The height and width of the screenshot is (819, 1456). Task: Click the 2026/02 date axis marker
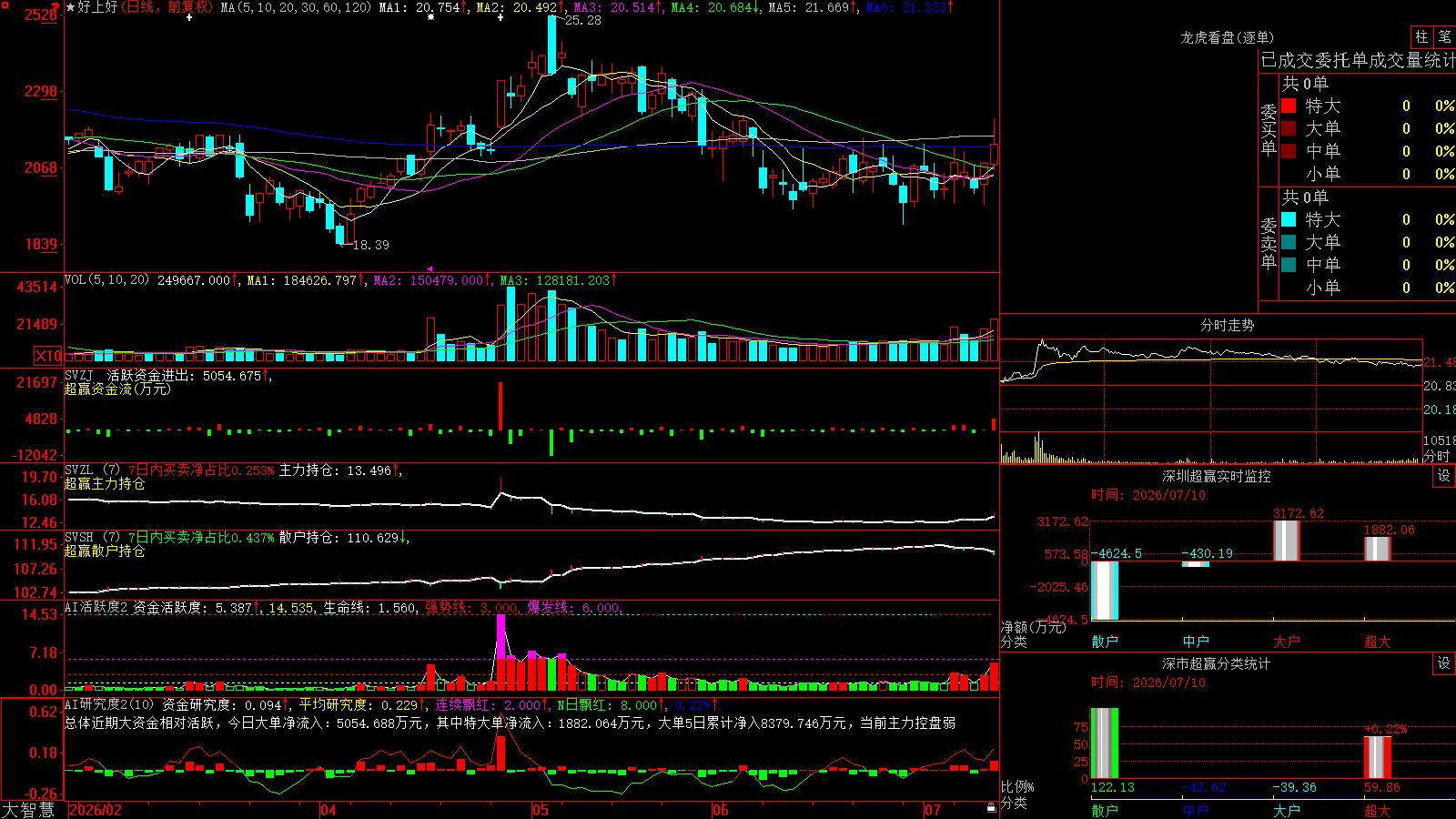[96, 810]
